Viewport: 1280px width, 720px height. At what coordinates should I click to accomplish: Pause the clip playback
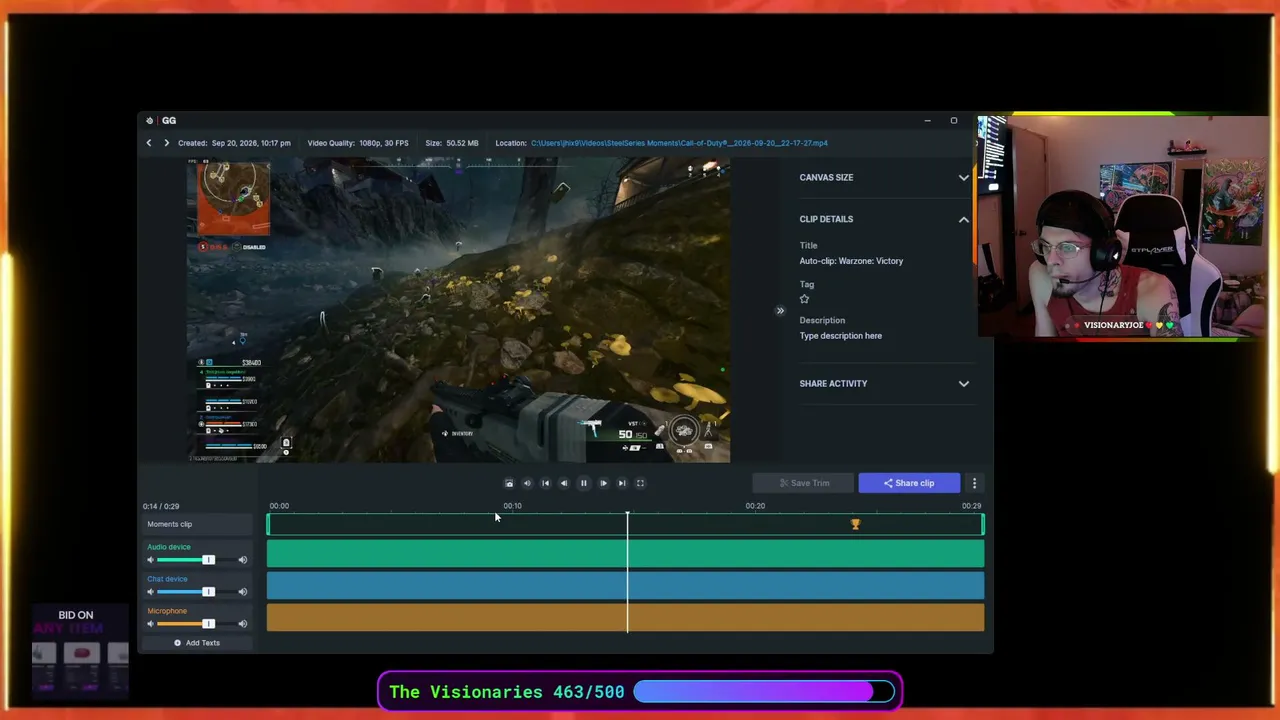584,483
